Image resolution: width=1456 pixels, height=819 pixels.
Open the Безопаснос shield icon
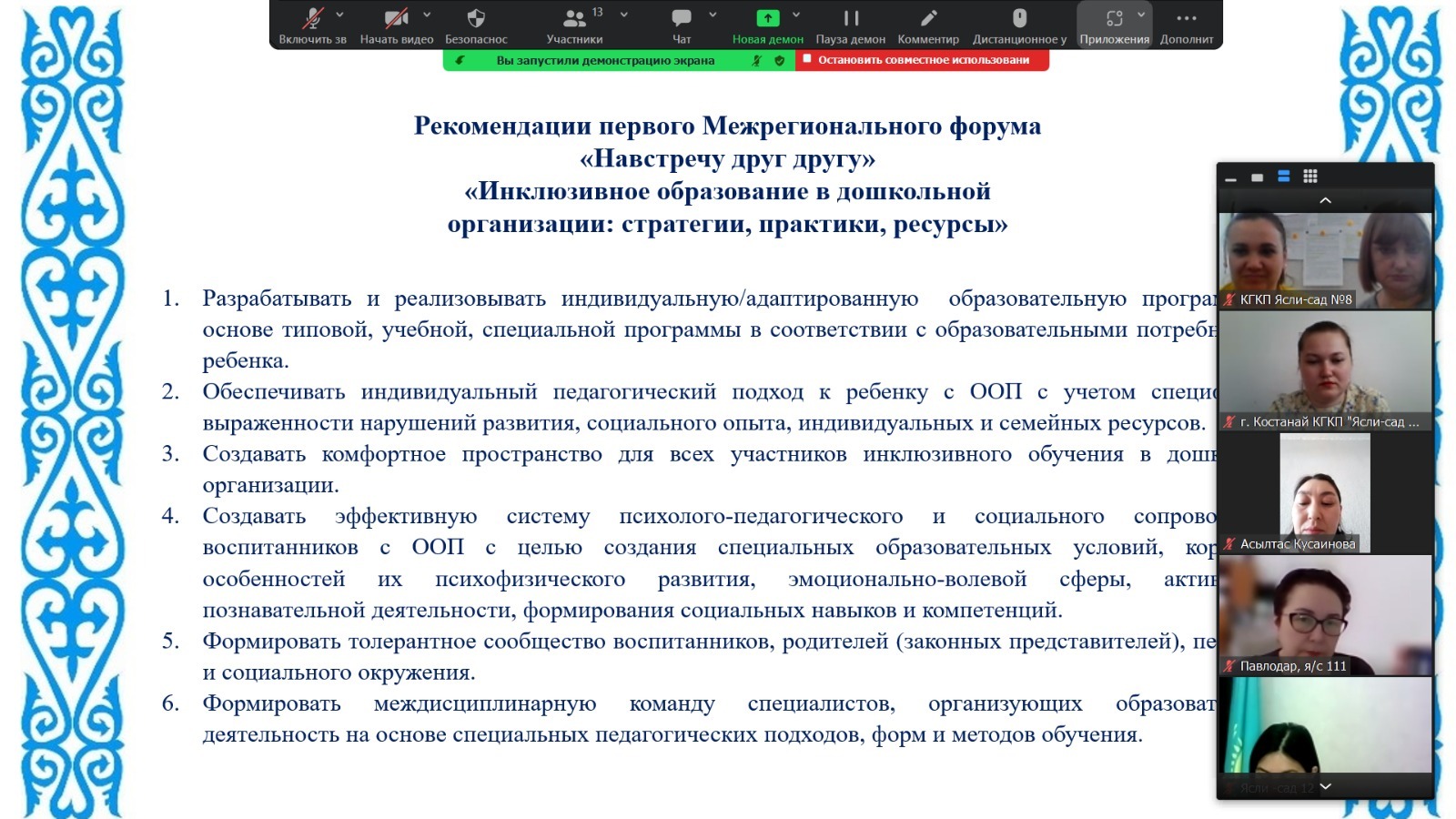coord(476,24)
